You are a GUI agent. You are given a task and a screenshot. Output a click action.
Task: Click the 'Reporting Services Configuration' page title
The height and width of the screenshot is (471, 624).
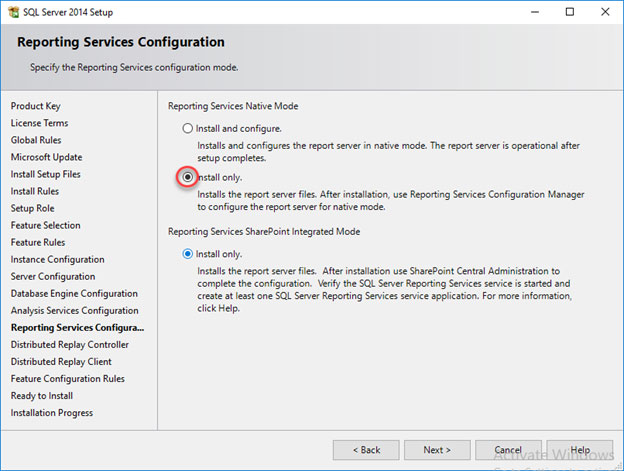coord(121,42)
